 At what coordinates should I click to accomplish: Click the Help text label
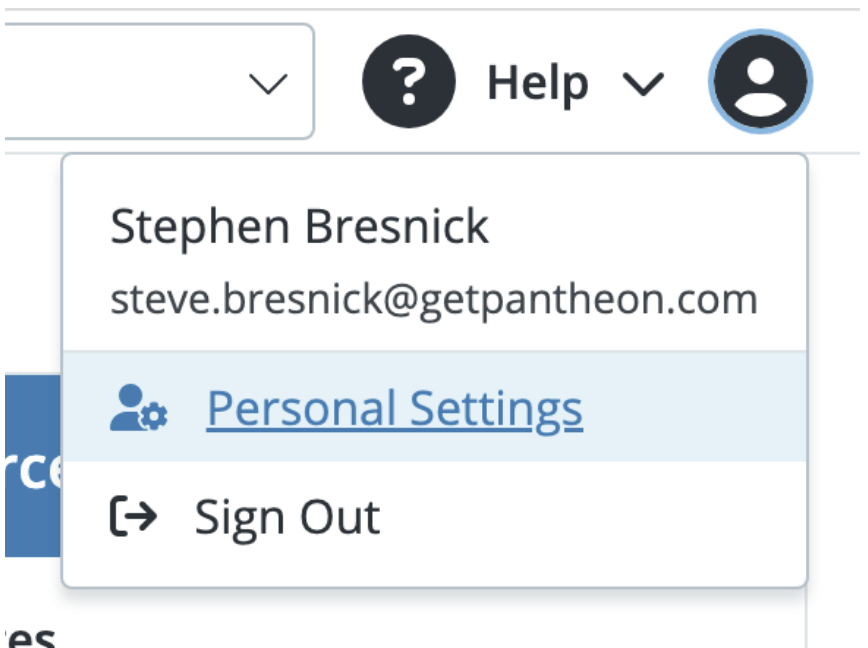(x=537, y=84)
